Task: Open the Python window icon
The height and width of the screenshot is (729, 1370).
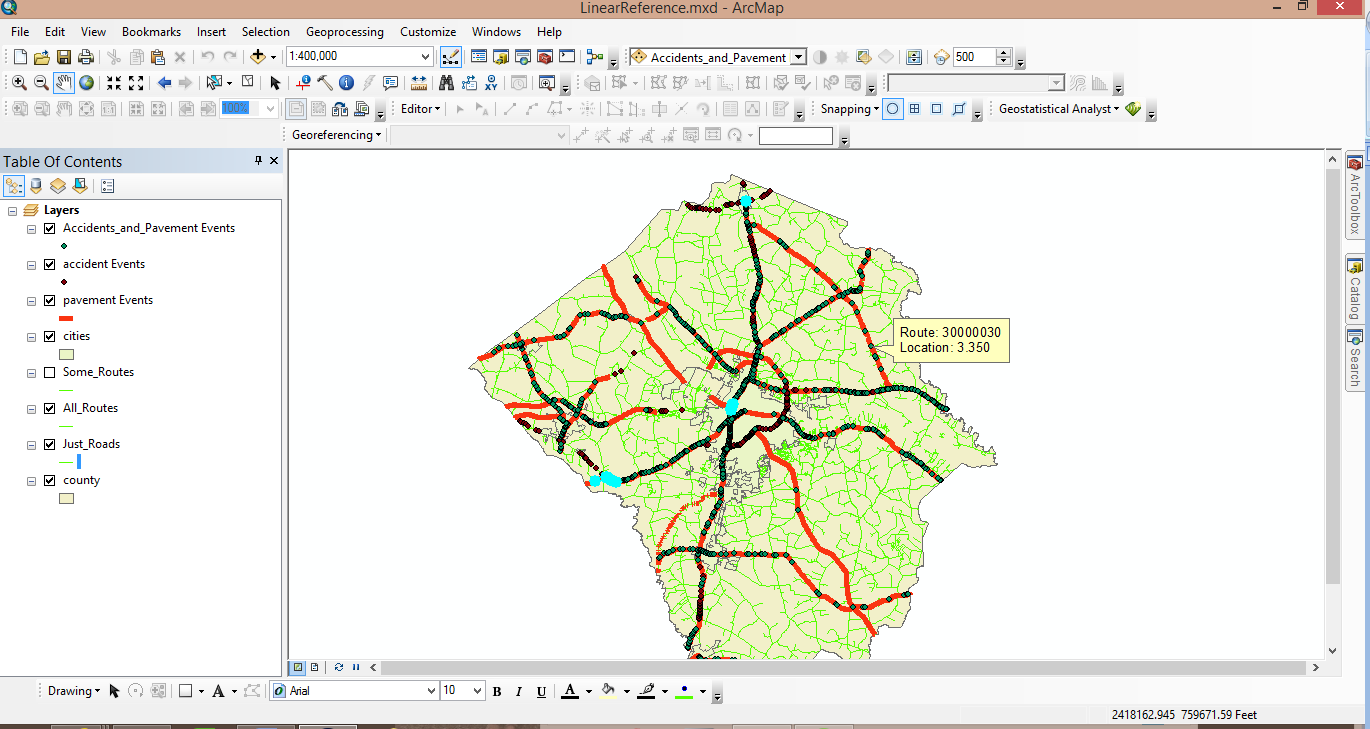Action: point(567,57)
